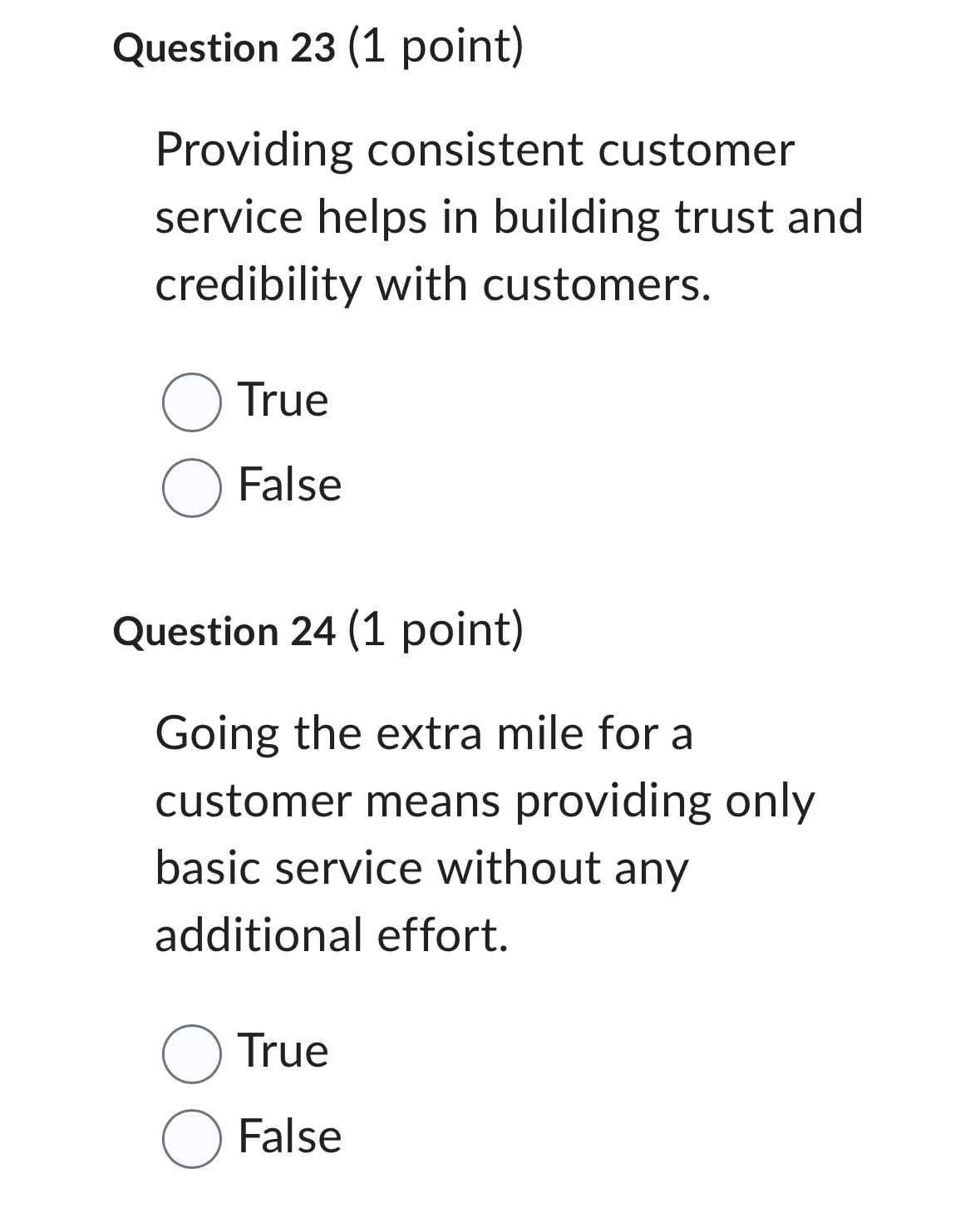Mark the extra mile statement as False
Viewport: 980px width, 1218px height.
tap(190, 1138)
